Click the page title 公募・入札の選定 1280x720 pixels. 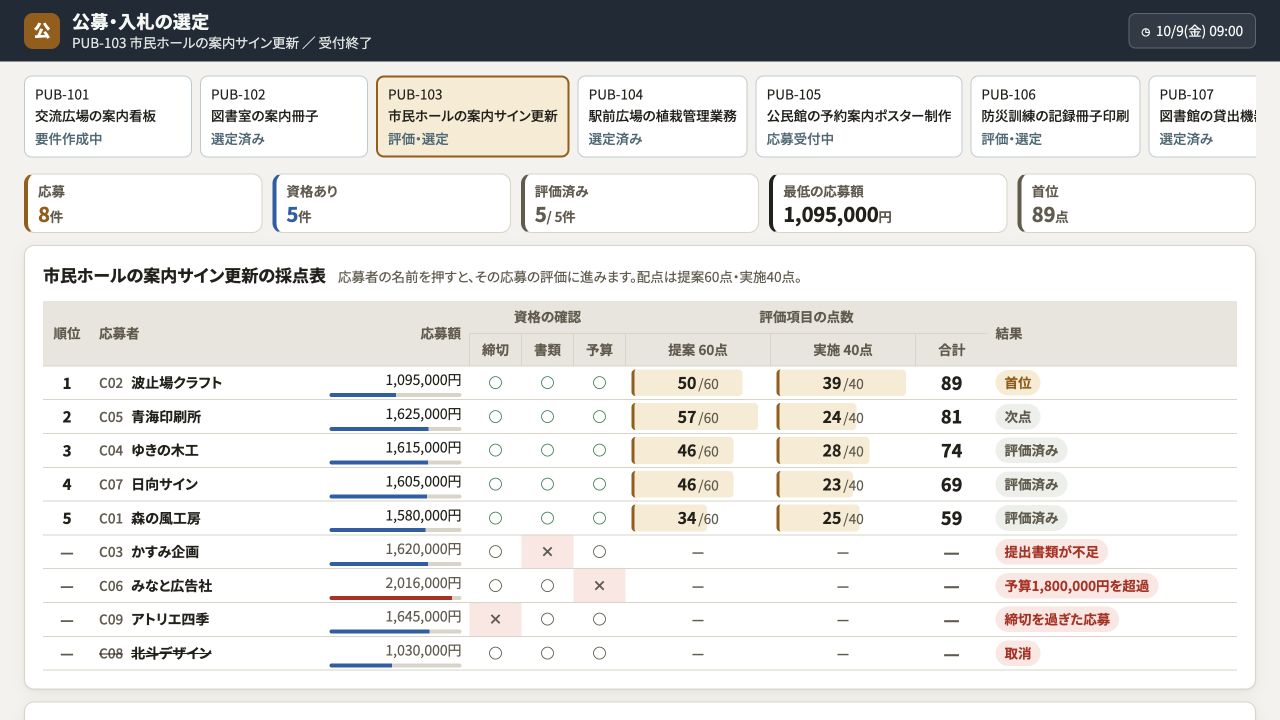pos(140,22)
